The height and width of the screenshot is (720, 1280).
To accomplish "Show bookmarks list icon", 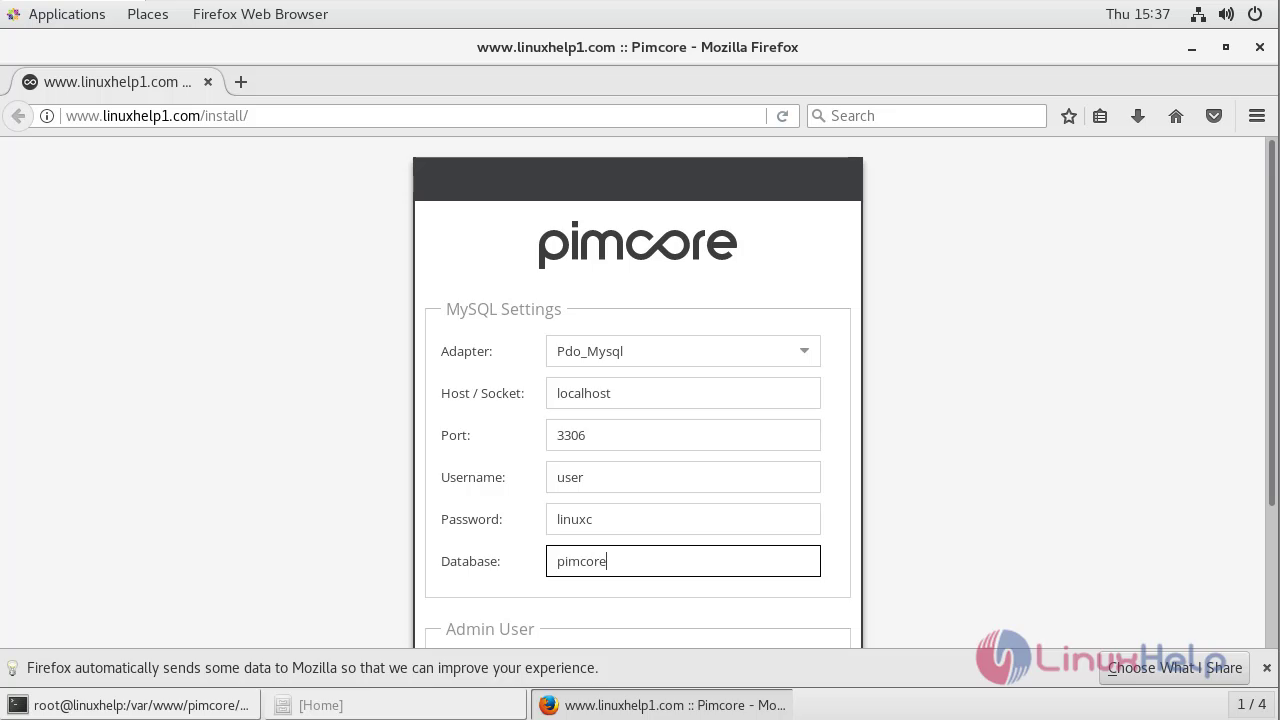I will (1100, 116).
